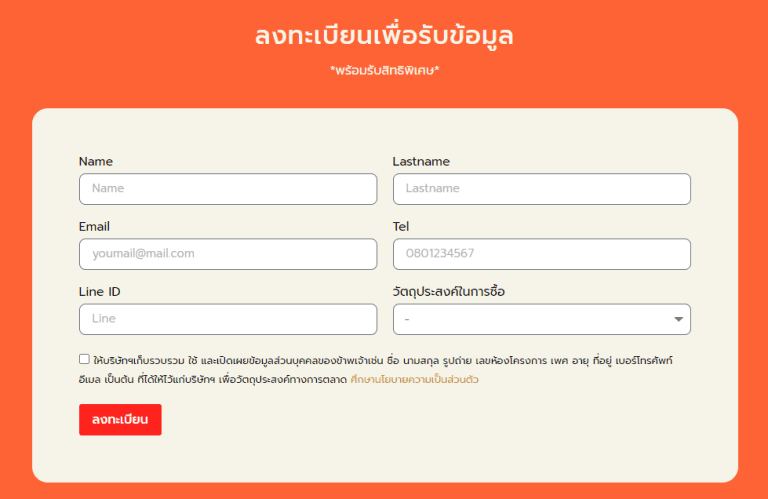Screen dimensions: 768x499
Task: Focus the Name input field
Action: pos(228,189)
